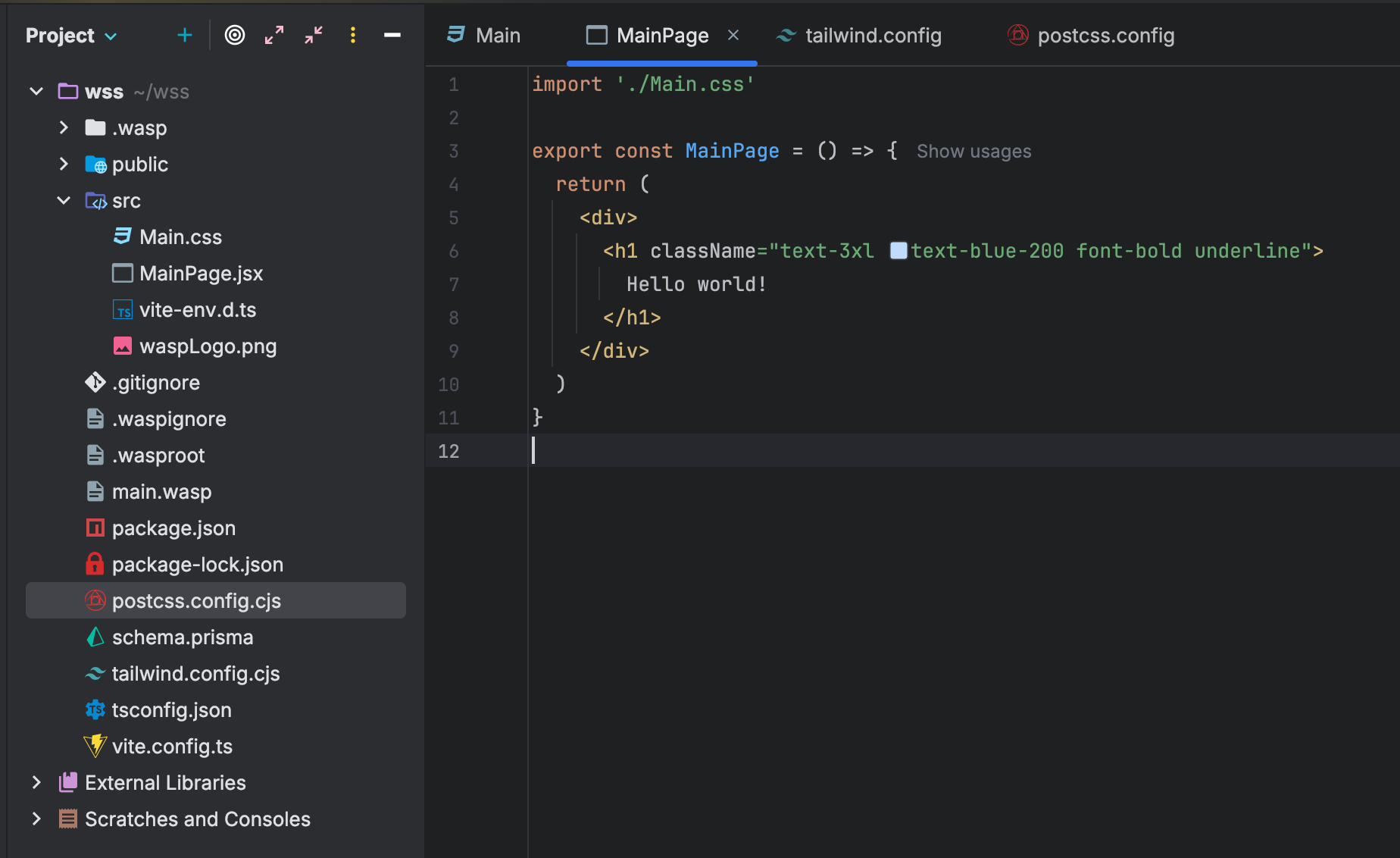Select package.json file
This screenshot has height=858, width=1400.
(x=173, y=528)
